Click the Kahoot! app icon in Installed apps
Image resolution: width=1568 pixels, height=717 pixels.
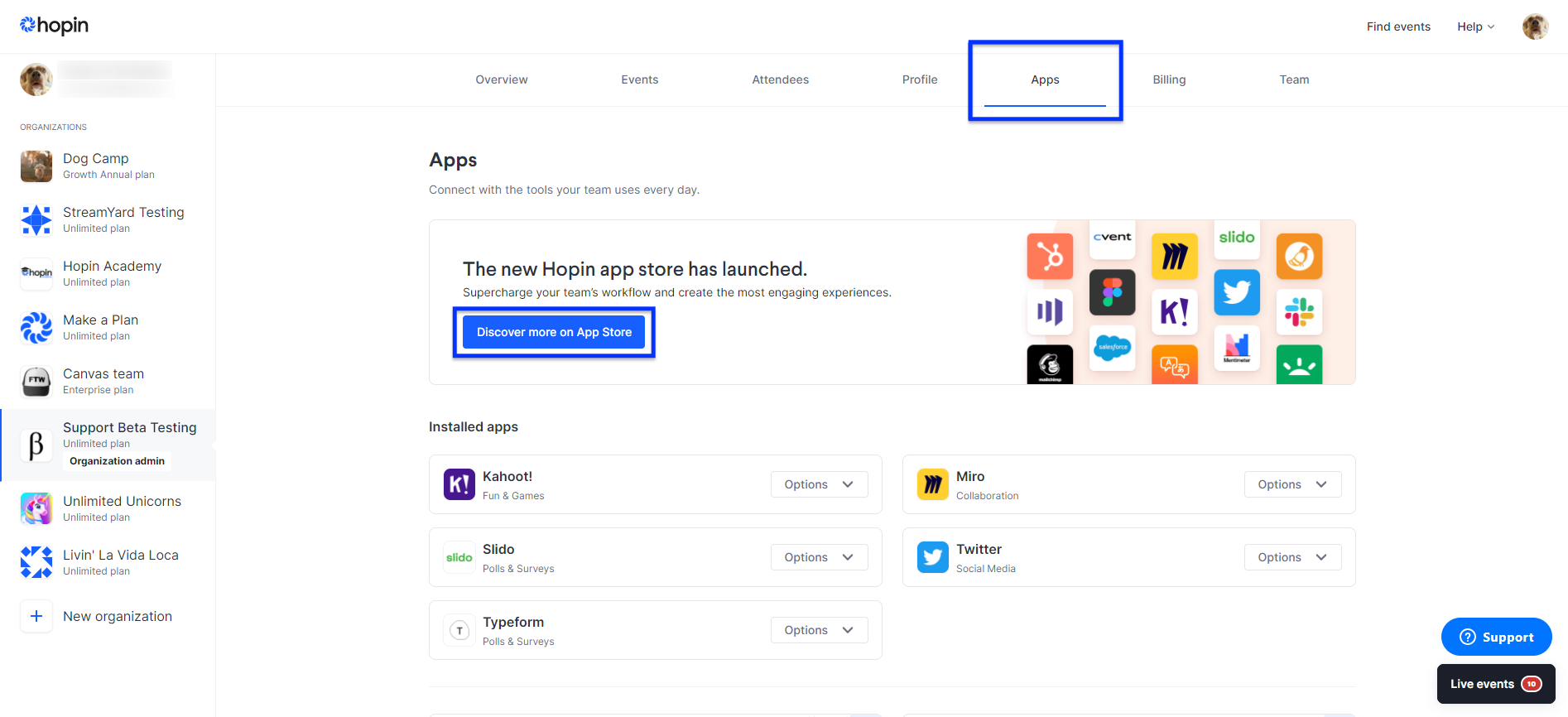(x=459, y=484)
